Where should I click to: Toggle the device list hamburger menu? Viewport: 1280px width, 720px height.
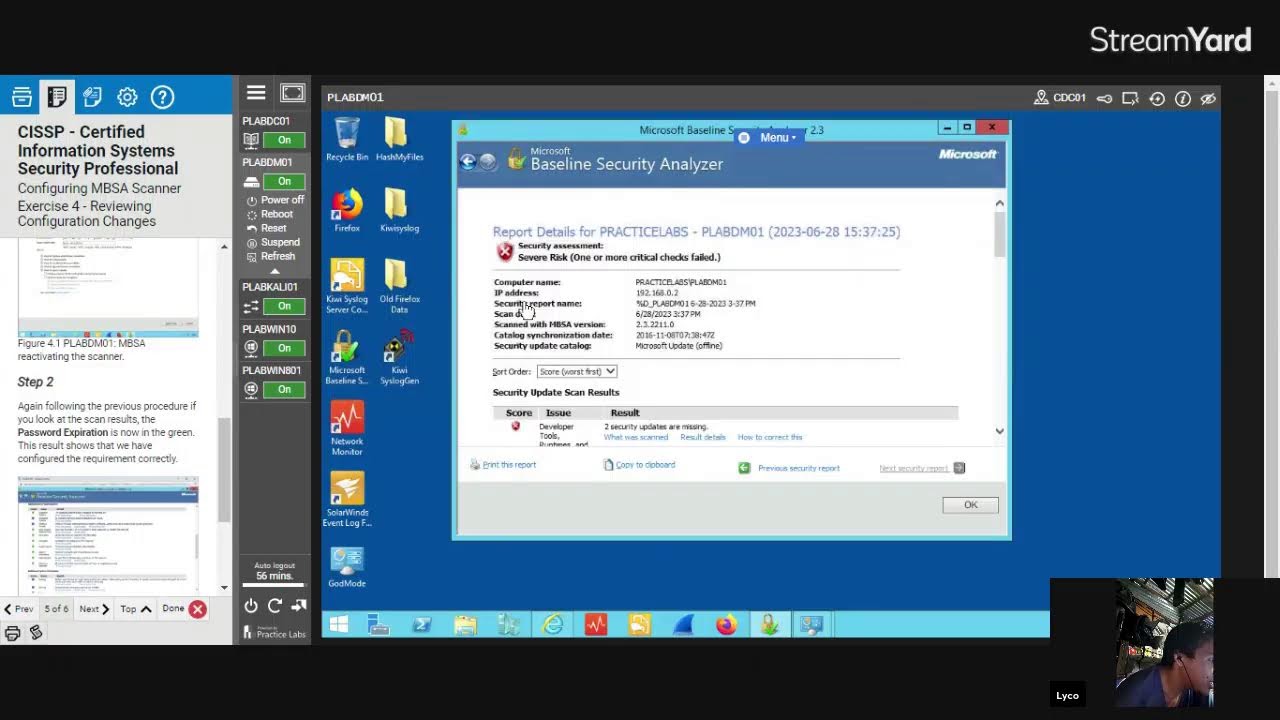[x=256, y=93]
